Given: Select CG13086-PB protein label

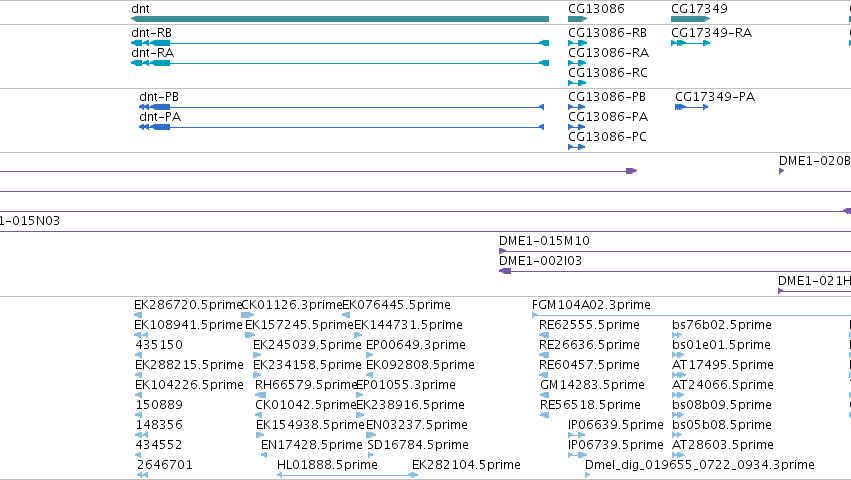Looking at the screenshot, I should click(607, 97).
